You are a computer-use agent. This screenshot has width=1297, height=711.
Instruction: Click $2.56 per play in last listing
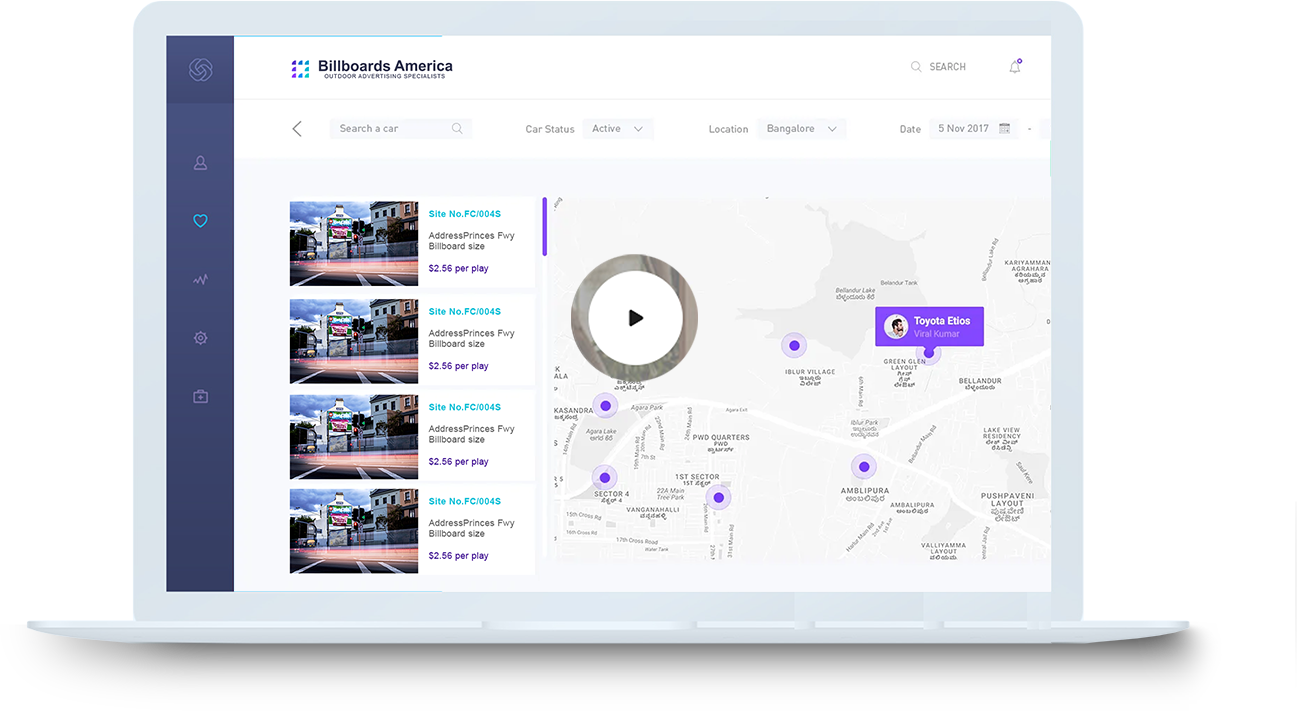point(458,555)
